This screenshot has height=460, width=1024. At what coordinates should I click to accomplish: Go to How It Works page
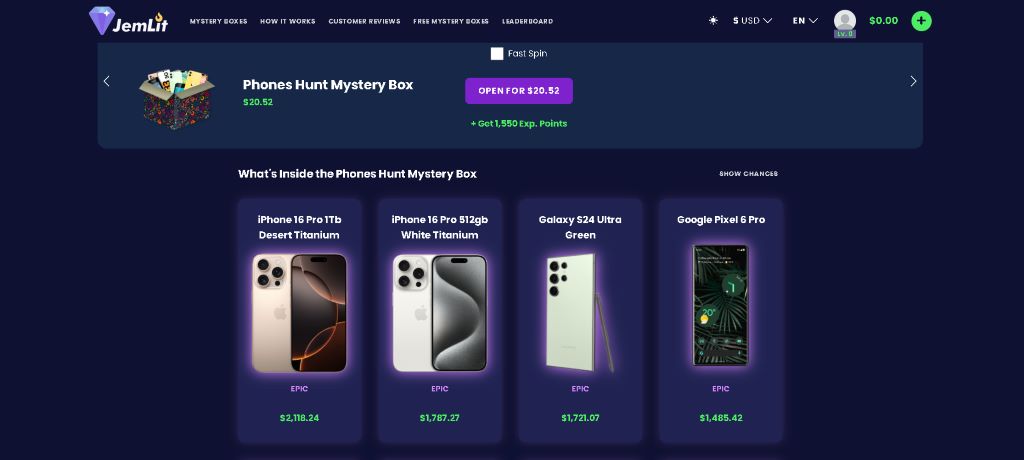tap(287, 22)
